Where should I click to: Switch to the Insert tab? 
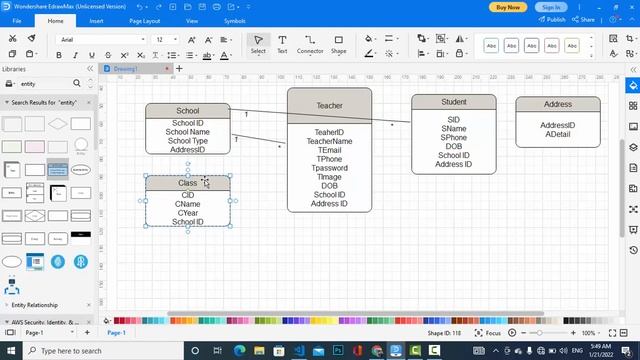96,21
